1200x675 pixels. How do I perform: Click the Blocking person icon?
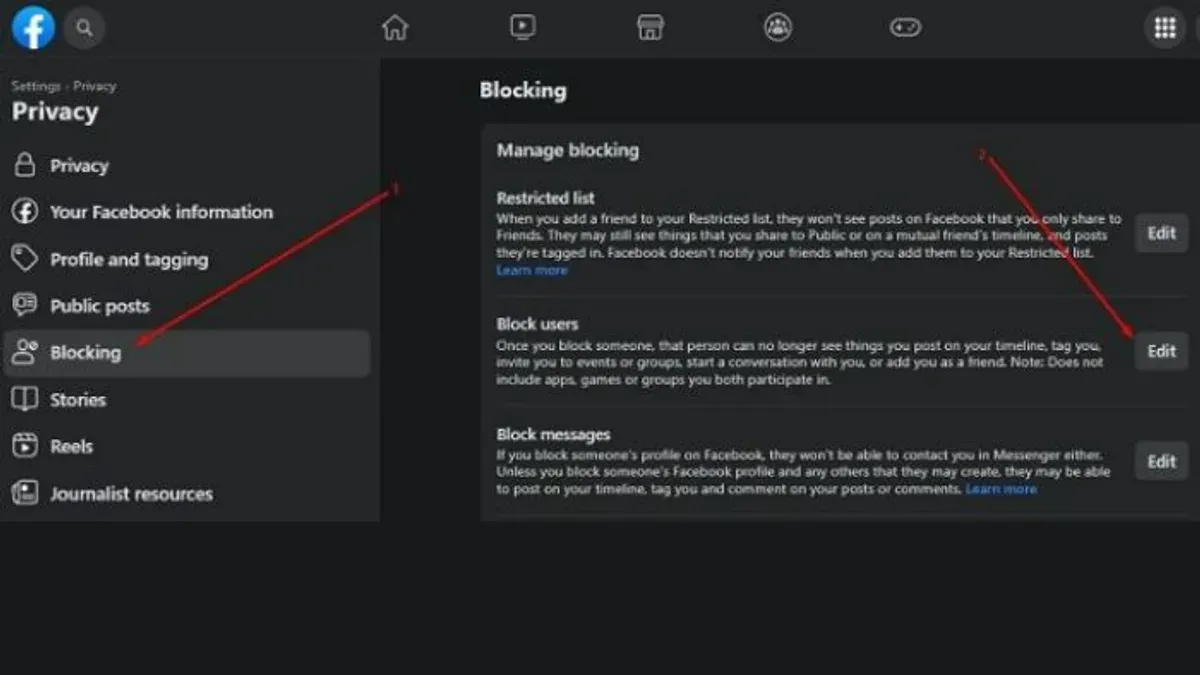(x=24, y=352)
